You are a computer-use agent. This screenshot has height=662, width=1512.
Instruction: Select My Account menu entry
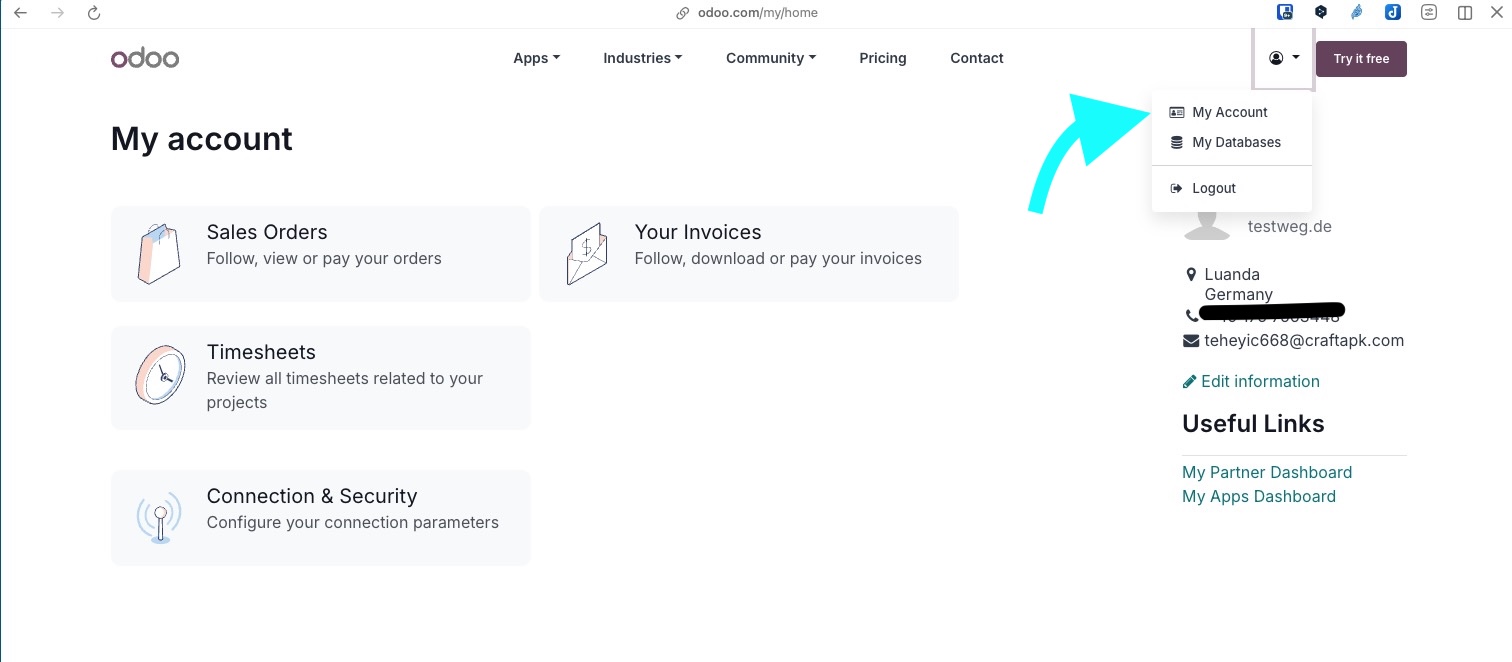(1231, 112)
